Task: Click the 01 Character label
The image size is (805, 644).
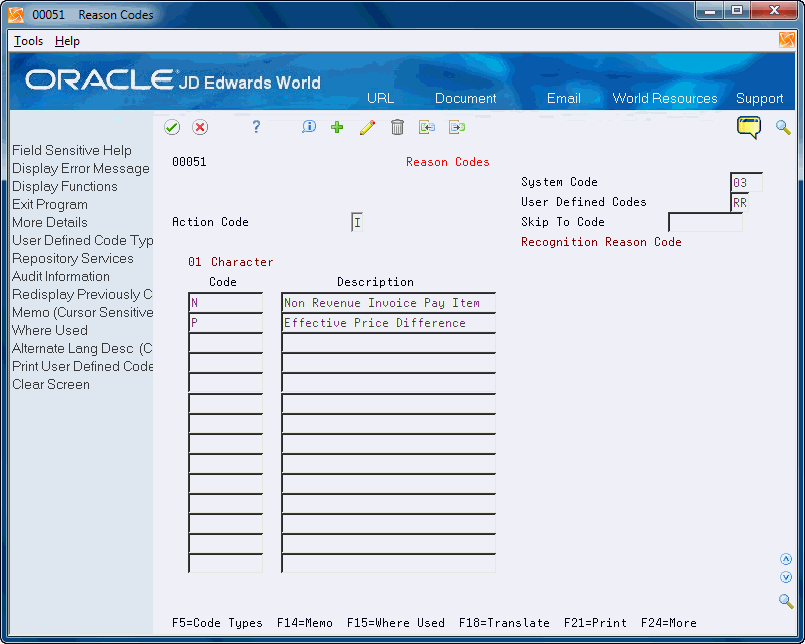Action: point(231,262)
